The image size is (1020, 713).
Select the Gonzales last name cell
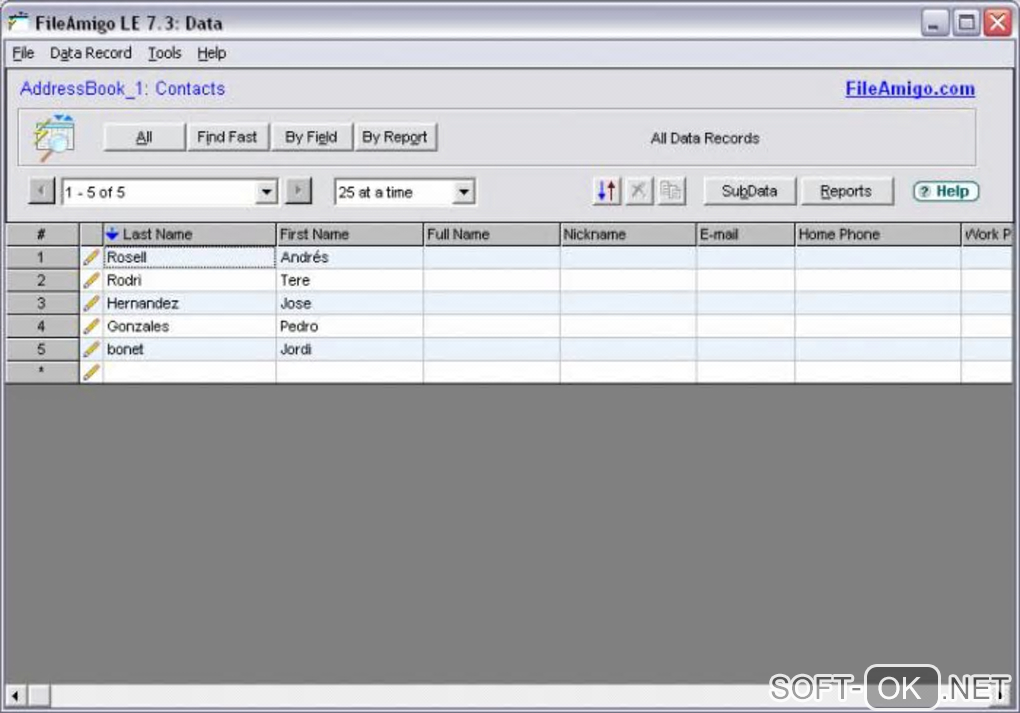click(189, 326)
